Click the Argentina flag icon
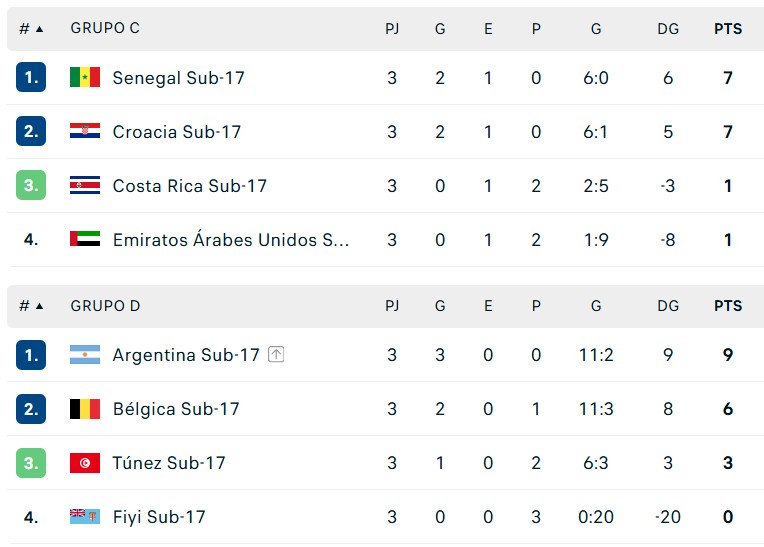 tap(85, 355)
